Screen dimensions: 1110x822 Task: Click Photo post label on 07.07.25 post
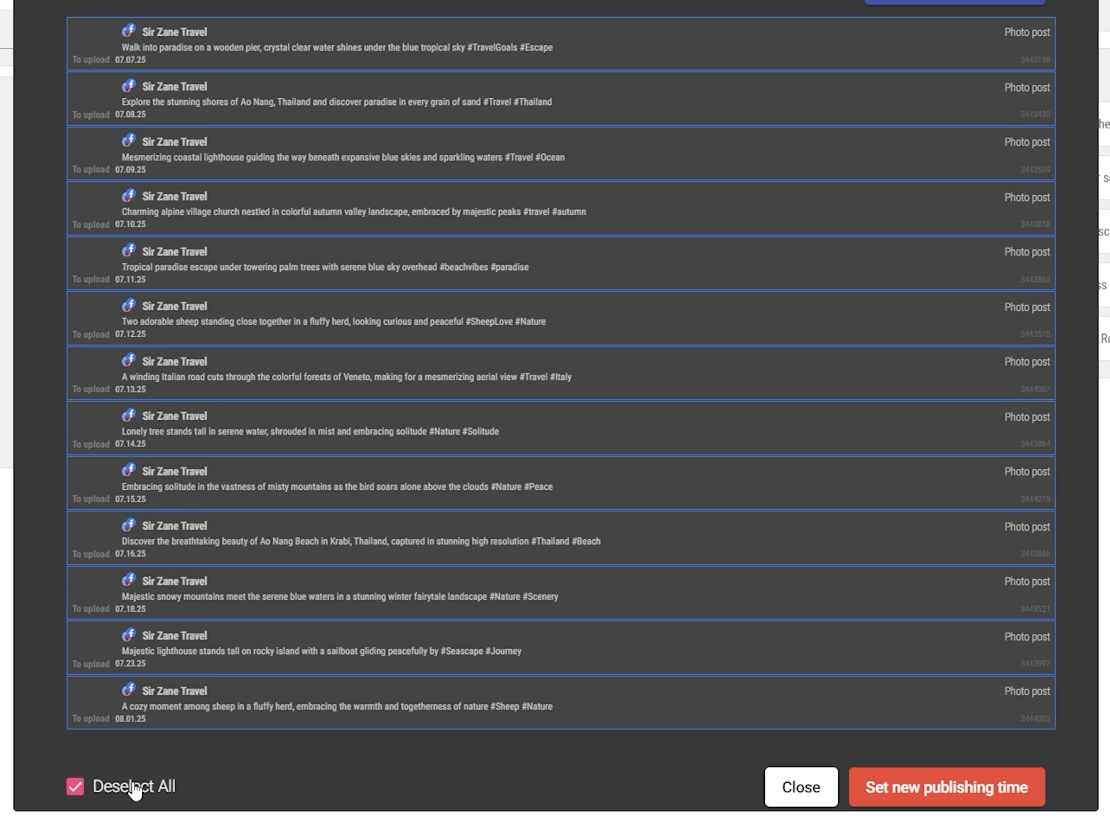pos(1026,32)
